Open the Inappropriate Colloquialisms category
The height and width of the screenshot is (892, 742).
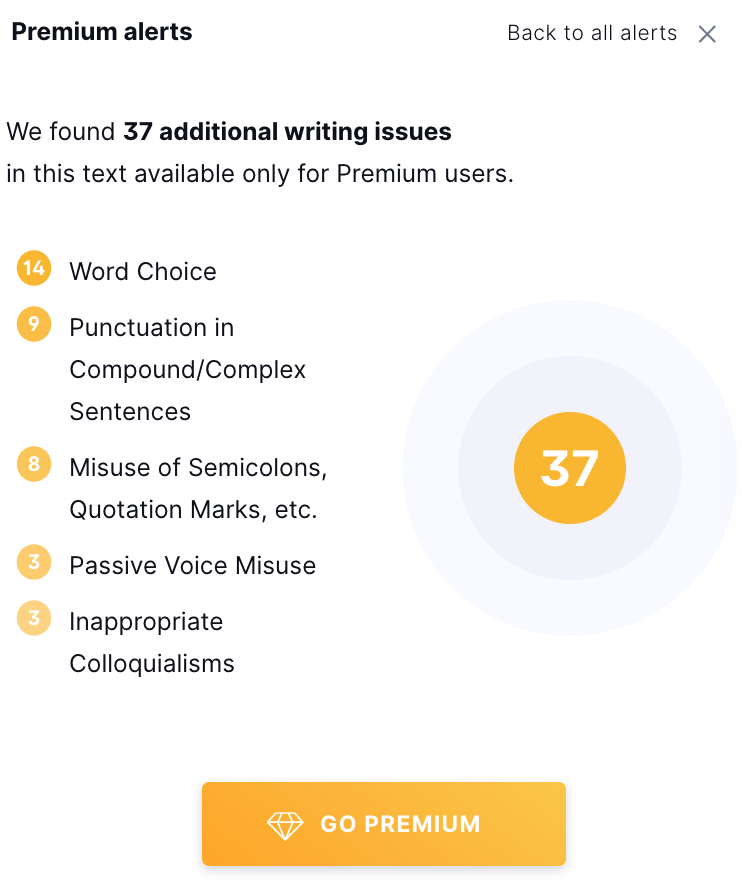point(151,642)
